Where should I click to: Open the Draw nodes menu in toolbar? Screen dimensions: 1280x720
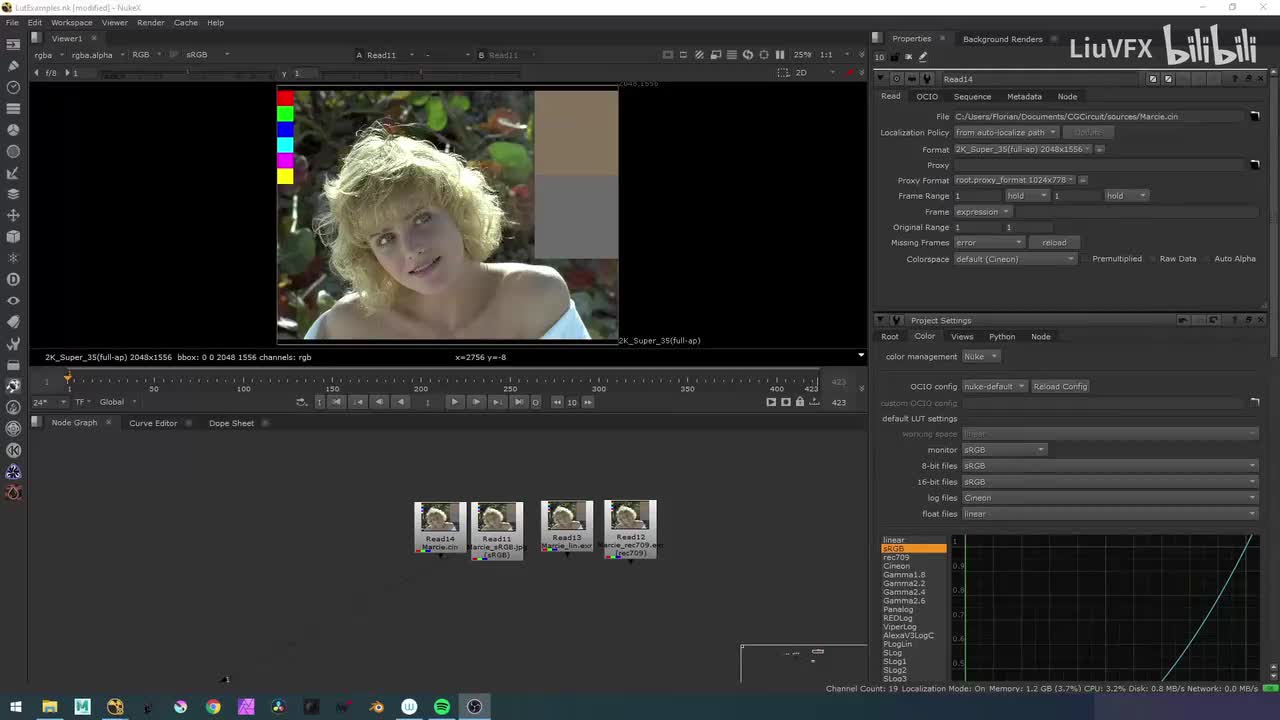coord(13,66)
